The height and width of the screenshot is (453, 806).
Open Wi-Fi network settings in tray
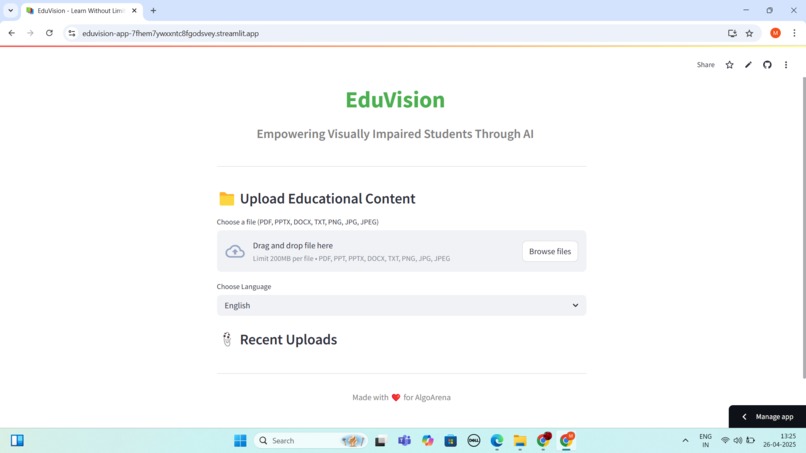pyautogui.click(x=725, y=441)
